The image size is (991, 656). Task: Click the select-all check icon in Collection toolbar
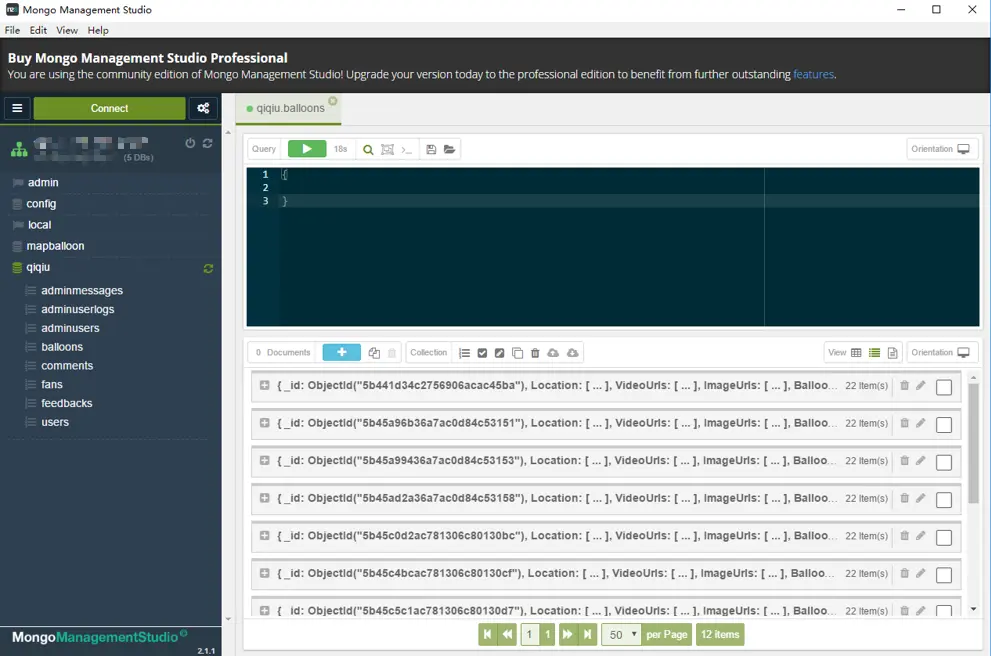(482, 353)
